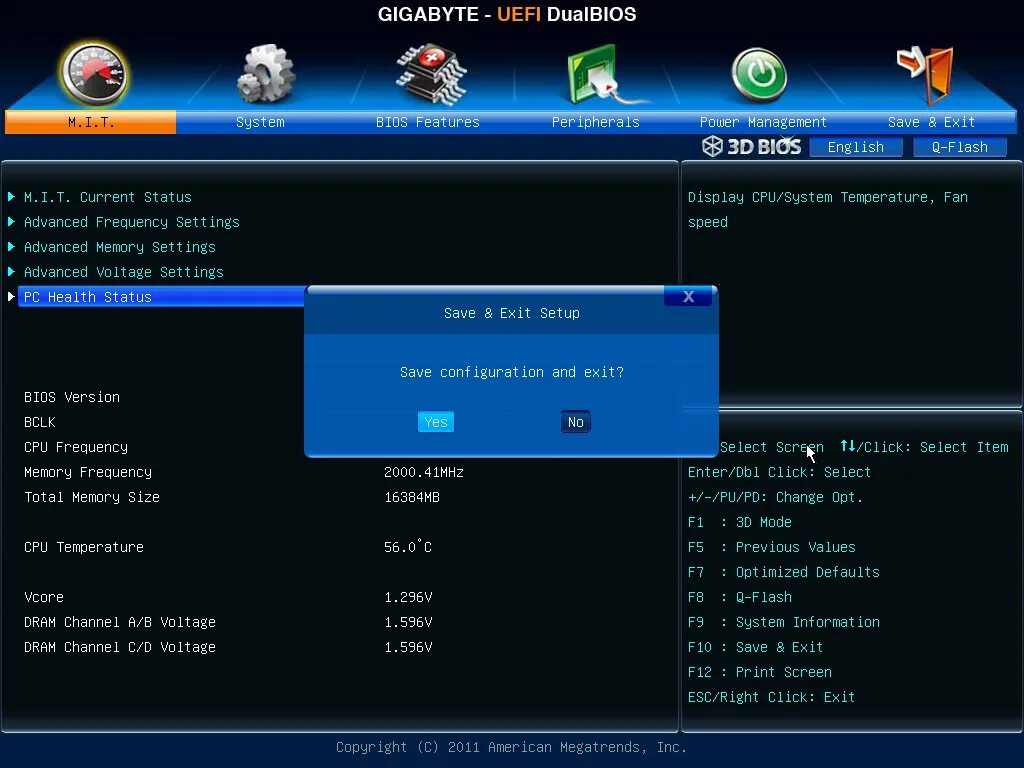Click the Power Management green power icon
Viewport: 1024px width, 768px height.
(759, 75)
